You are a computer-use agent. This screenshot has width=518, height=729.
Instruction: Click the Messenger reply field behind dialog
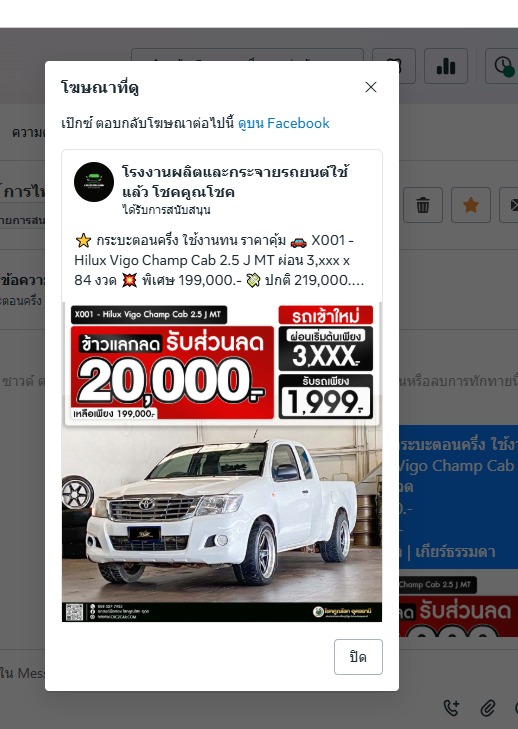tap(22, 673)
